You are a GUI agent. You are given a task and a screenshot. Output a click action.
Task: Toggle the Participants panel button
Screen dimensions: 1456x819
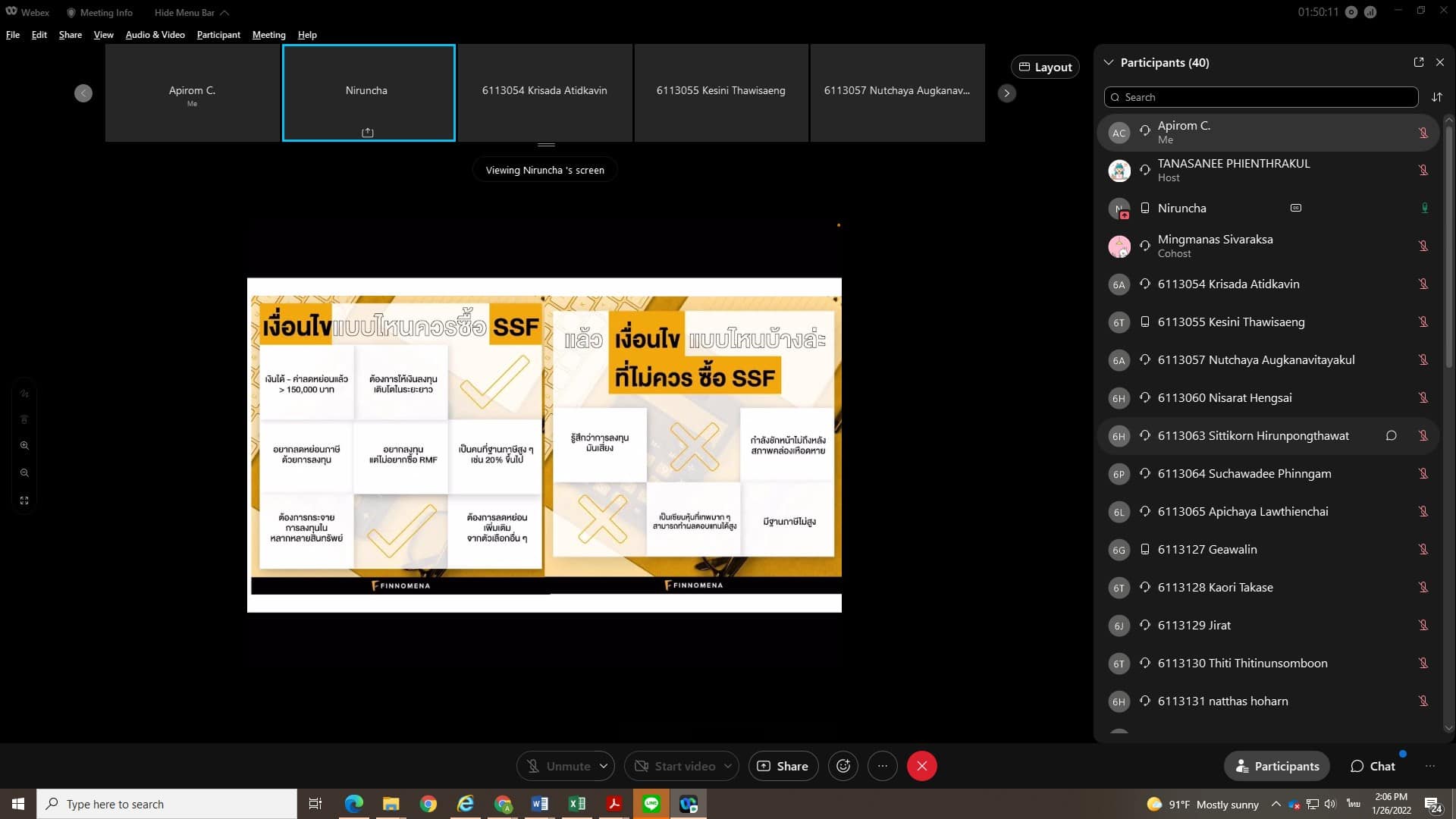(x=1277, y=766)
